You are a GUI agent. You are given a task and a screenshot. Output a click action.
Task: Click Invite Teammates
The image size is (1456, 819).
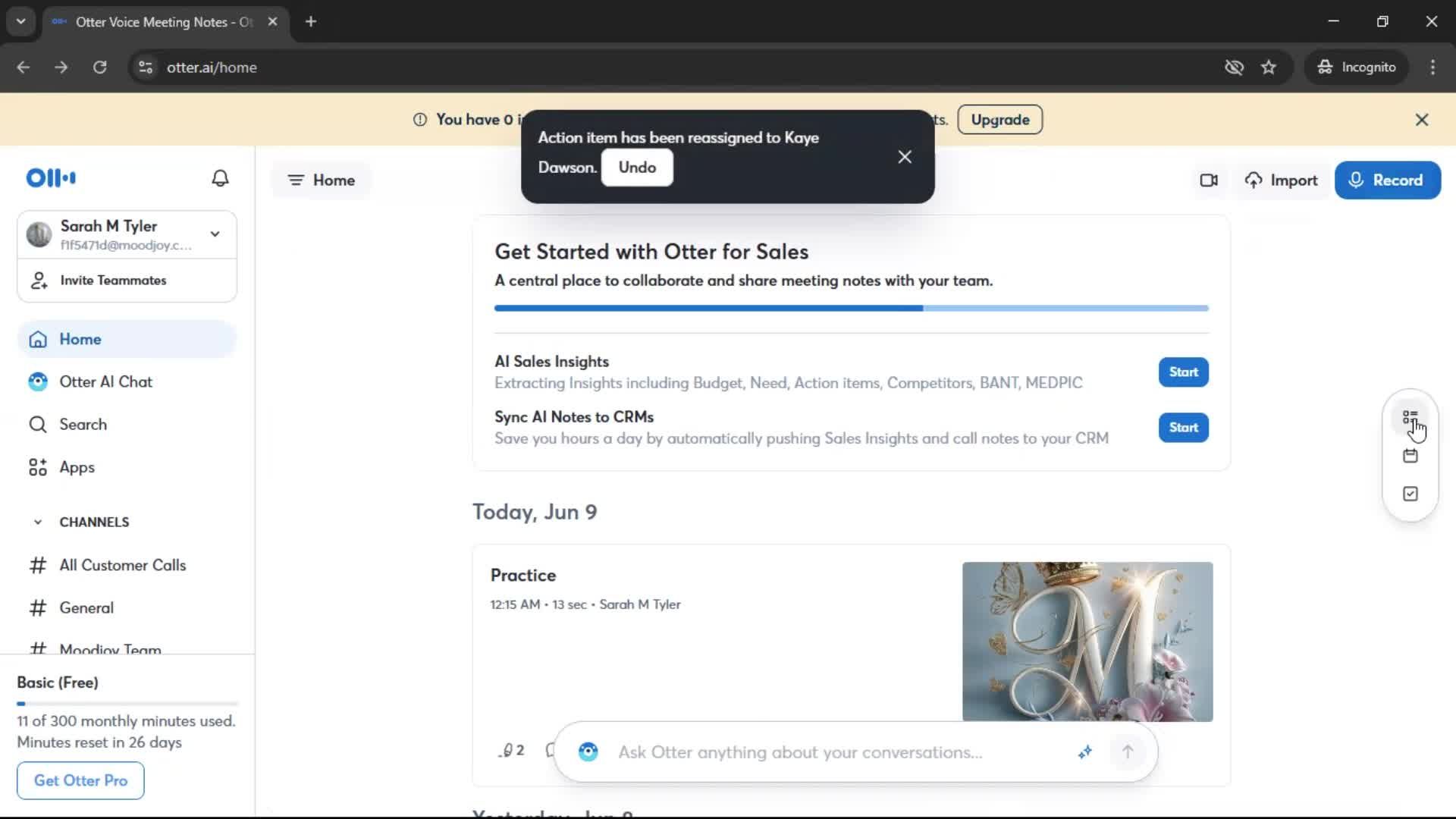tap(127, 281)
